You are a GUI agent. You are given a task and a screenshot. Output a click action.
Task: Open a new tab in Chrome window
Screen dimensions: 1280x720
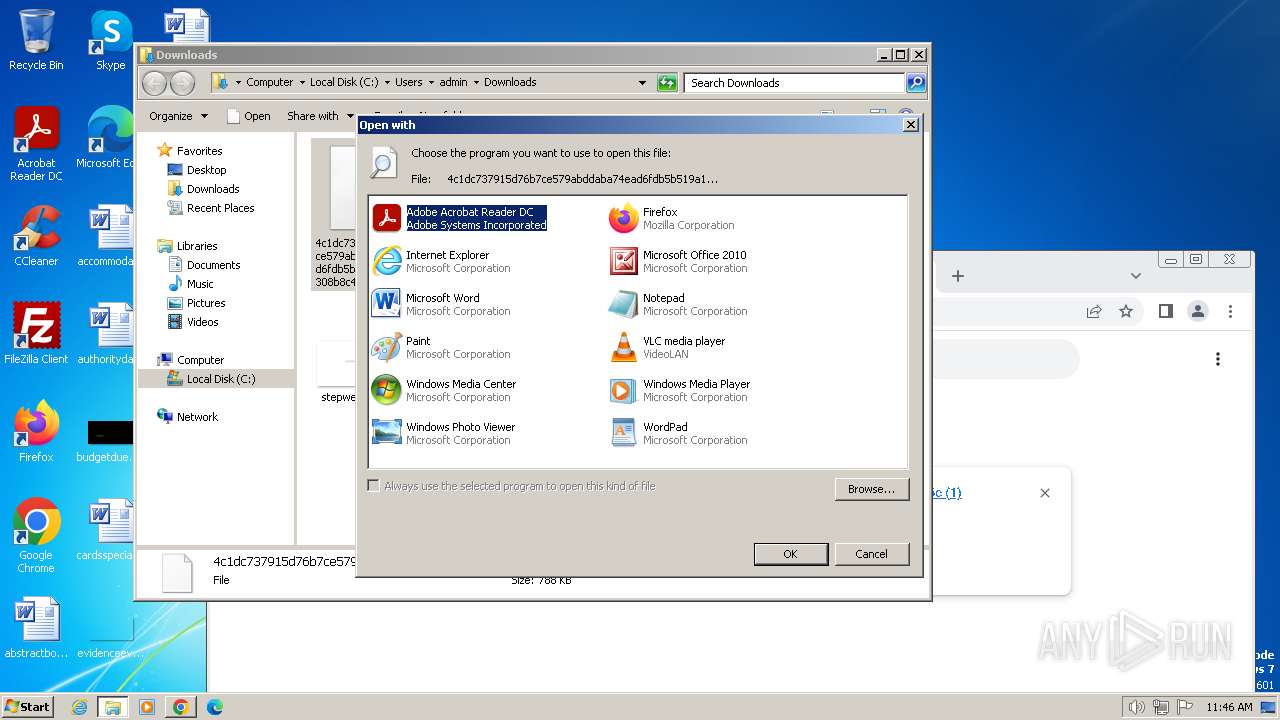pyautogui.click(x=957, y=276)
